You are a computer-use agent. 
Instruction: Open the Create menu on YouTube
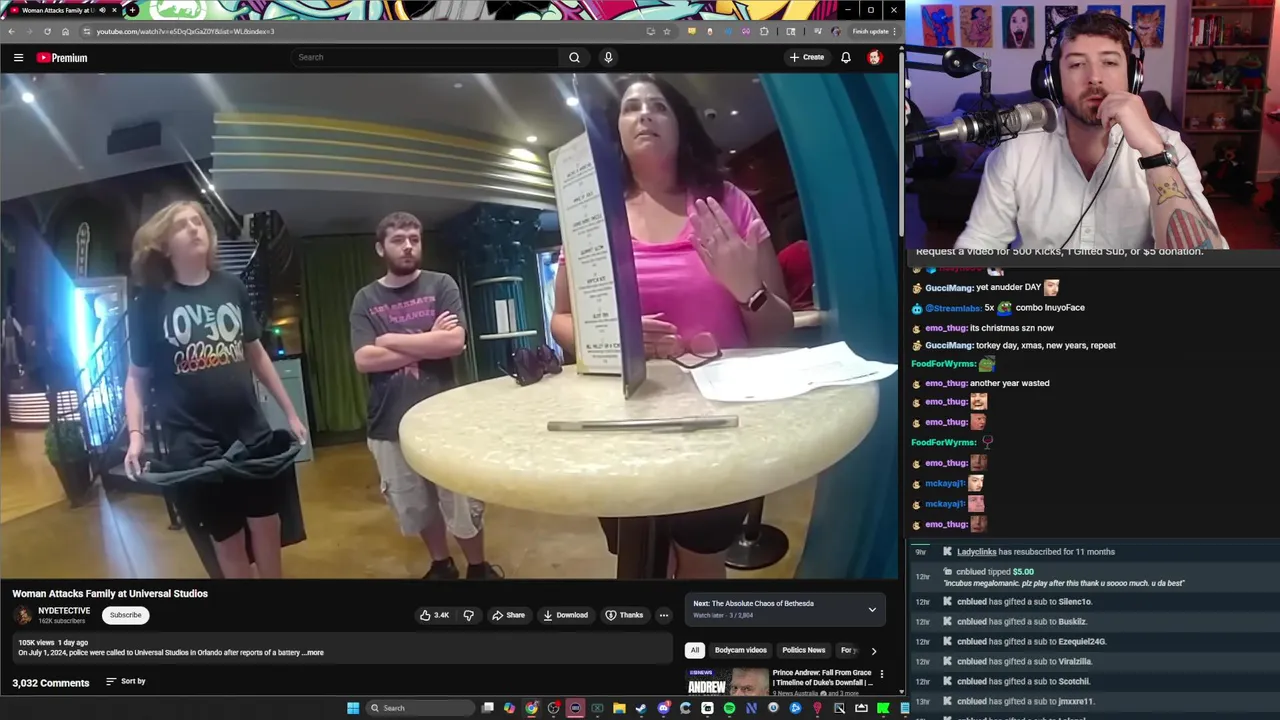(807, 57)
